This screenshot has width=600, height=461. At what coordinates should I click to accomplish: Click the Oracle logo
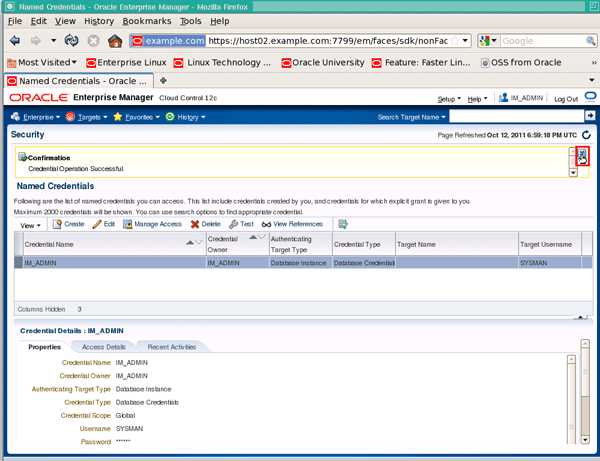(39, 98)
